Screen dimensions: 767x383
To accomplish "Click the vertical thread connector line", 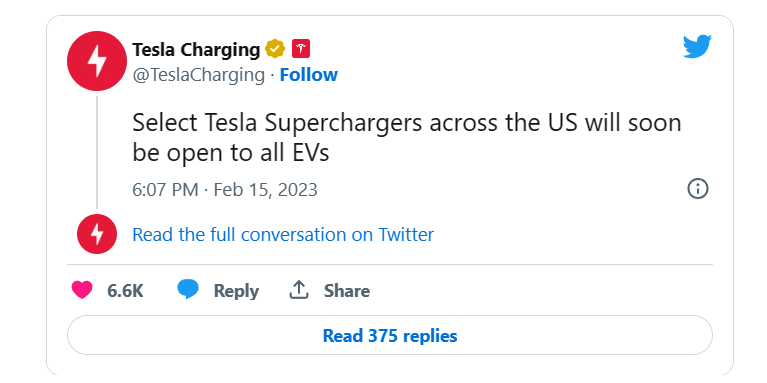I will tap(97, 152).
